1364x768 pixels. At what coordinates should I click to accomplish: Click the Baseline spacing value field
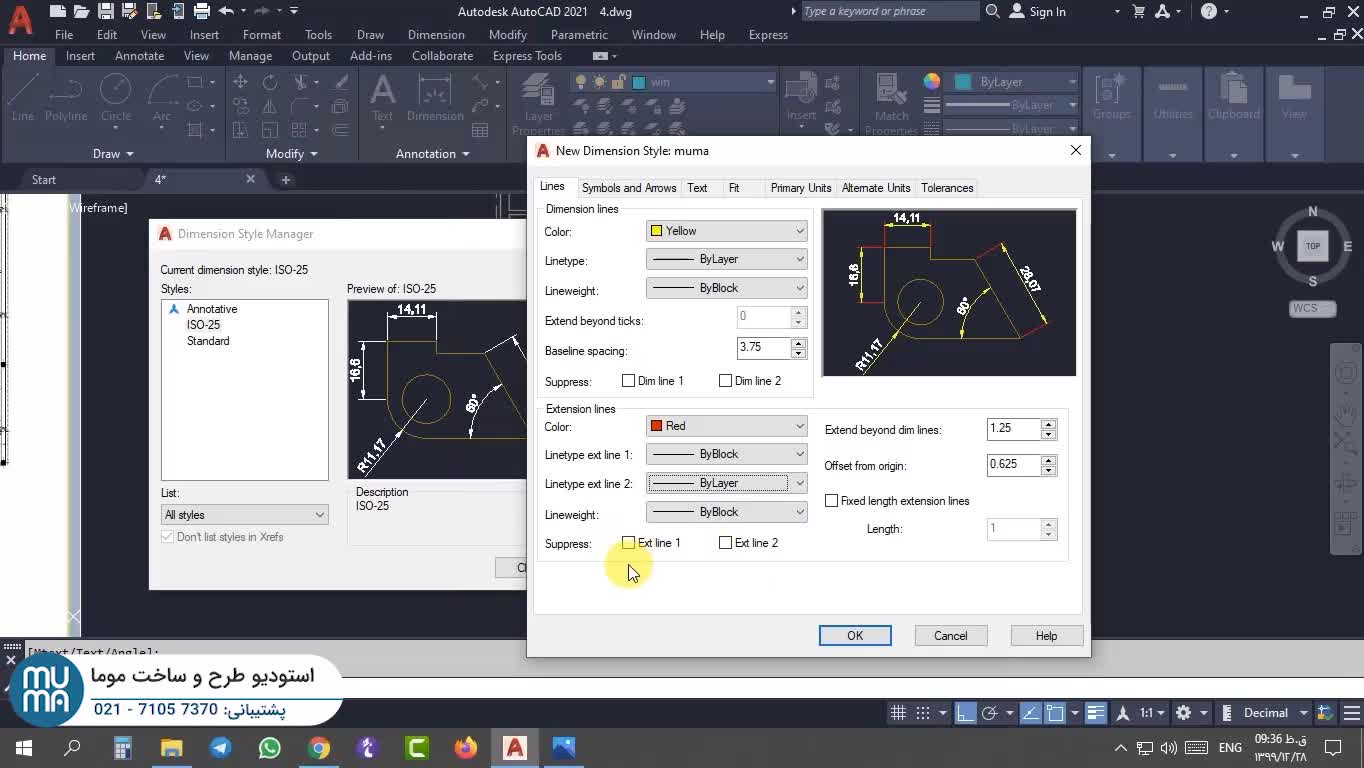click(764, 348)
